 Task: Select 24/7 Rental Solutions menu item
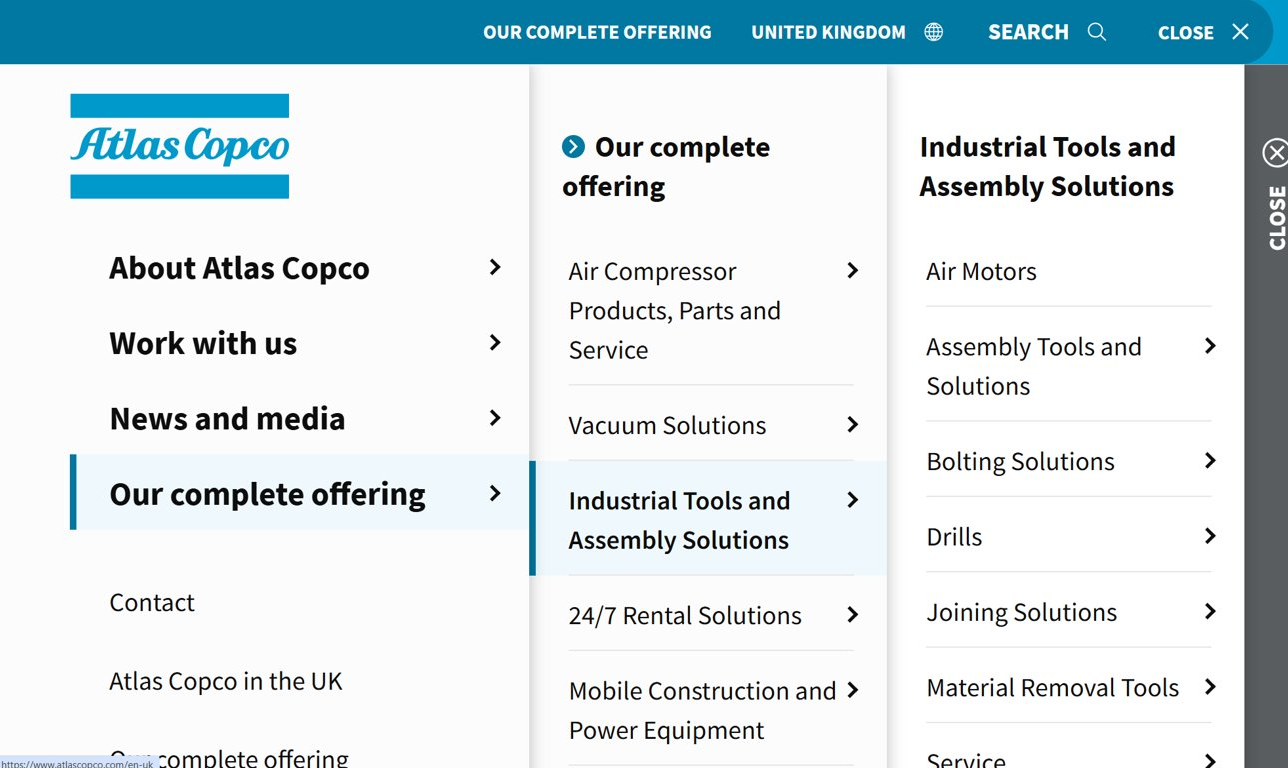[685, 615]
